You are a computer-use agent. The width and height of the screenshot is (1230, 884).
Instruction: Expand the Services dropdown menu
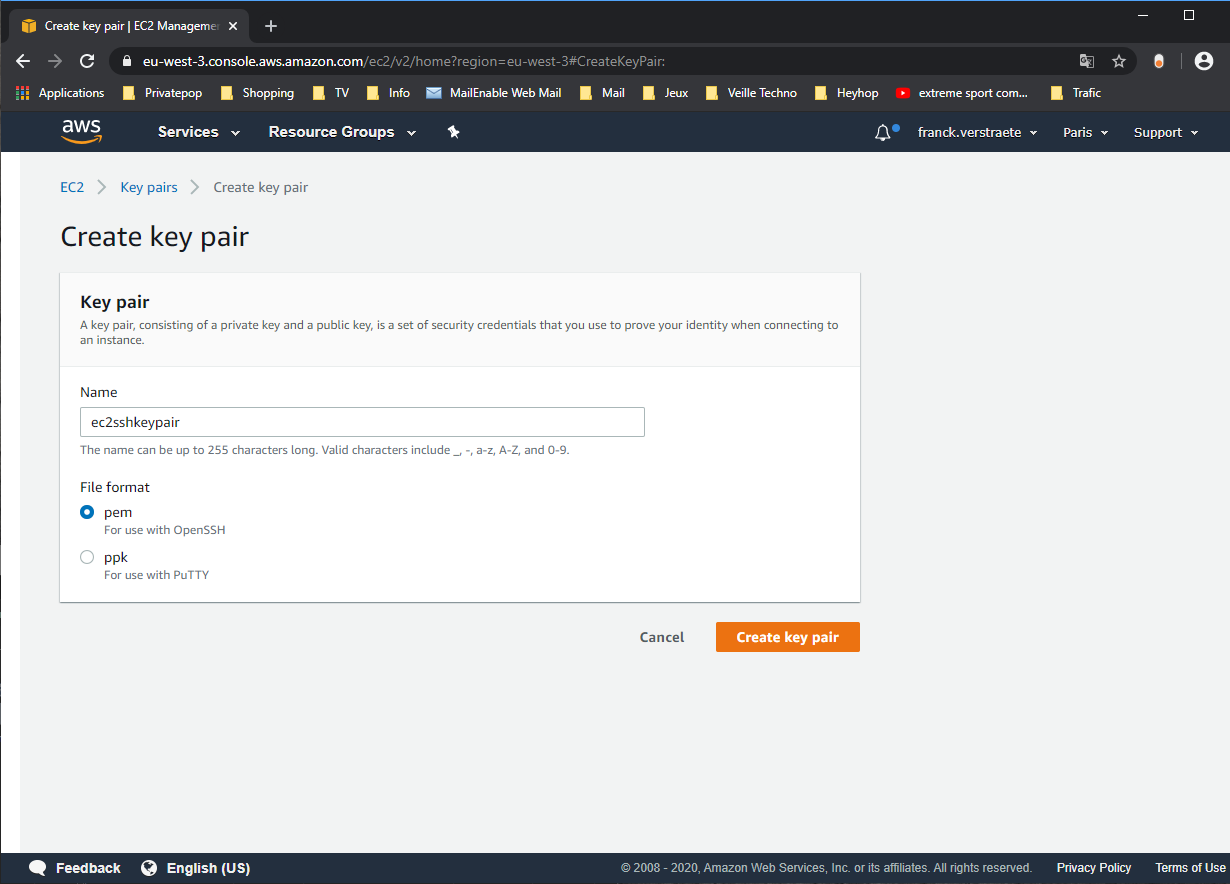click(199, 132)
